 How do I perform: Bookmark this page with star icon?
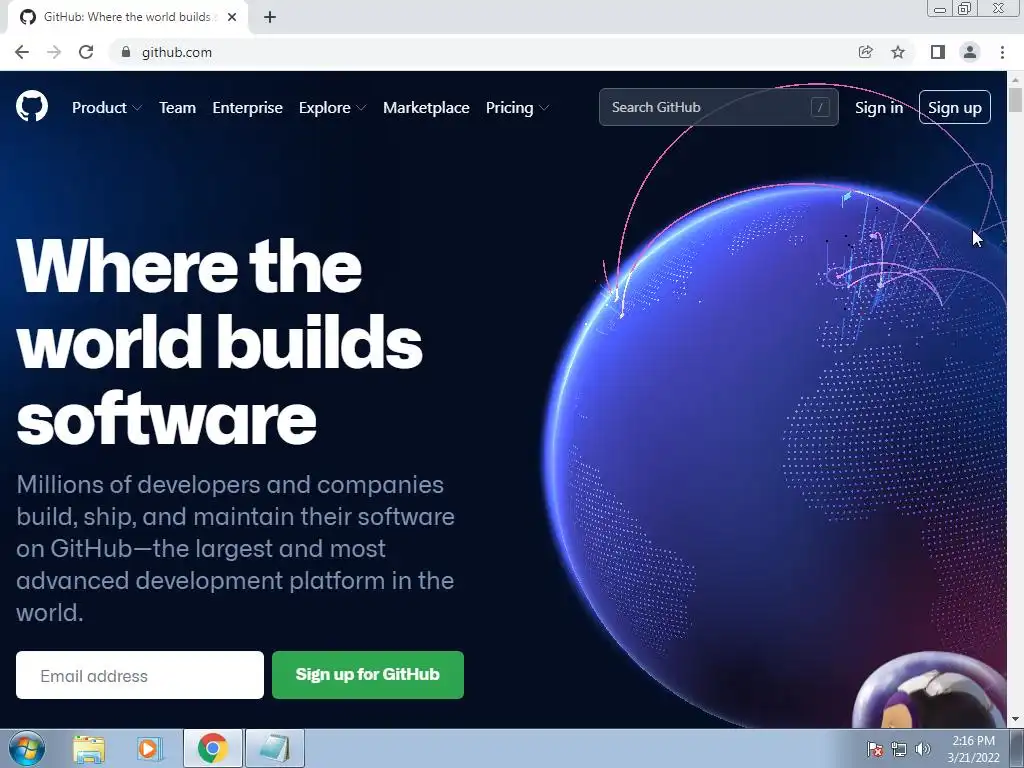(x=898, y=52)
